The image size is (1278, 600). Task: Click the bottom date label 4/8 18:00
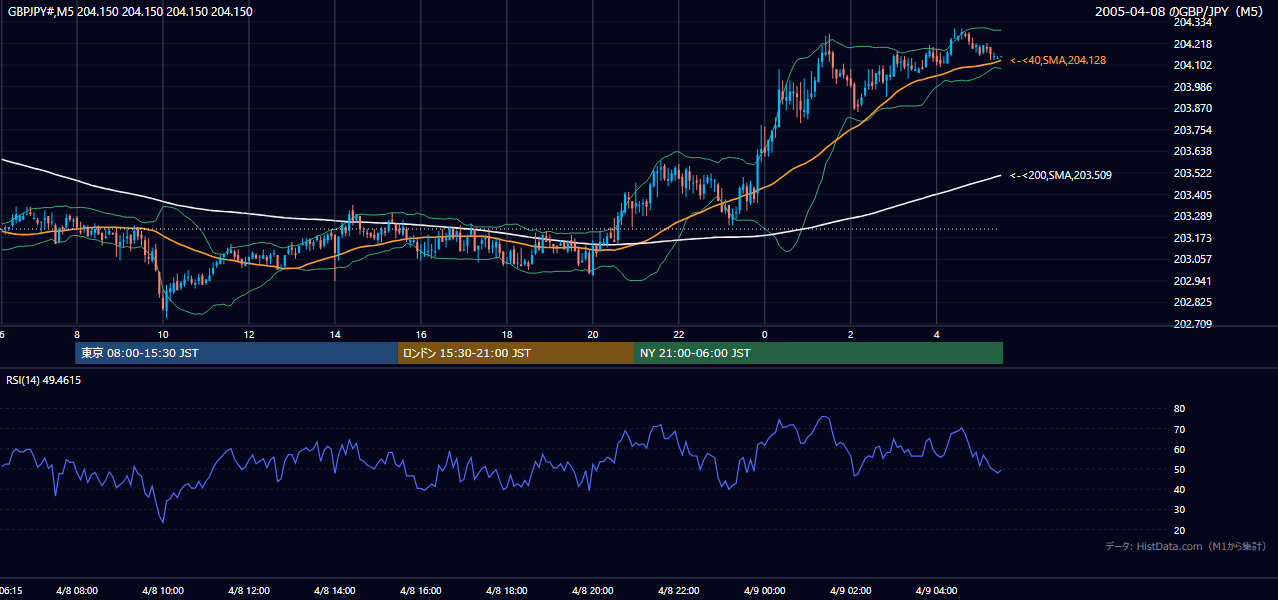coord(506,591)
